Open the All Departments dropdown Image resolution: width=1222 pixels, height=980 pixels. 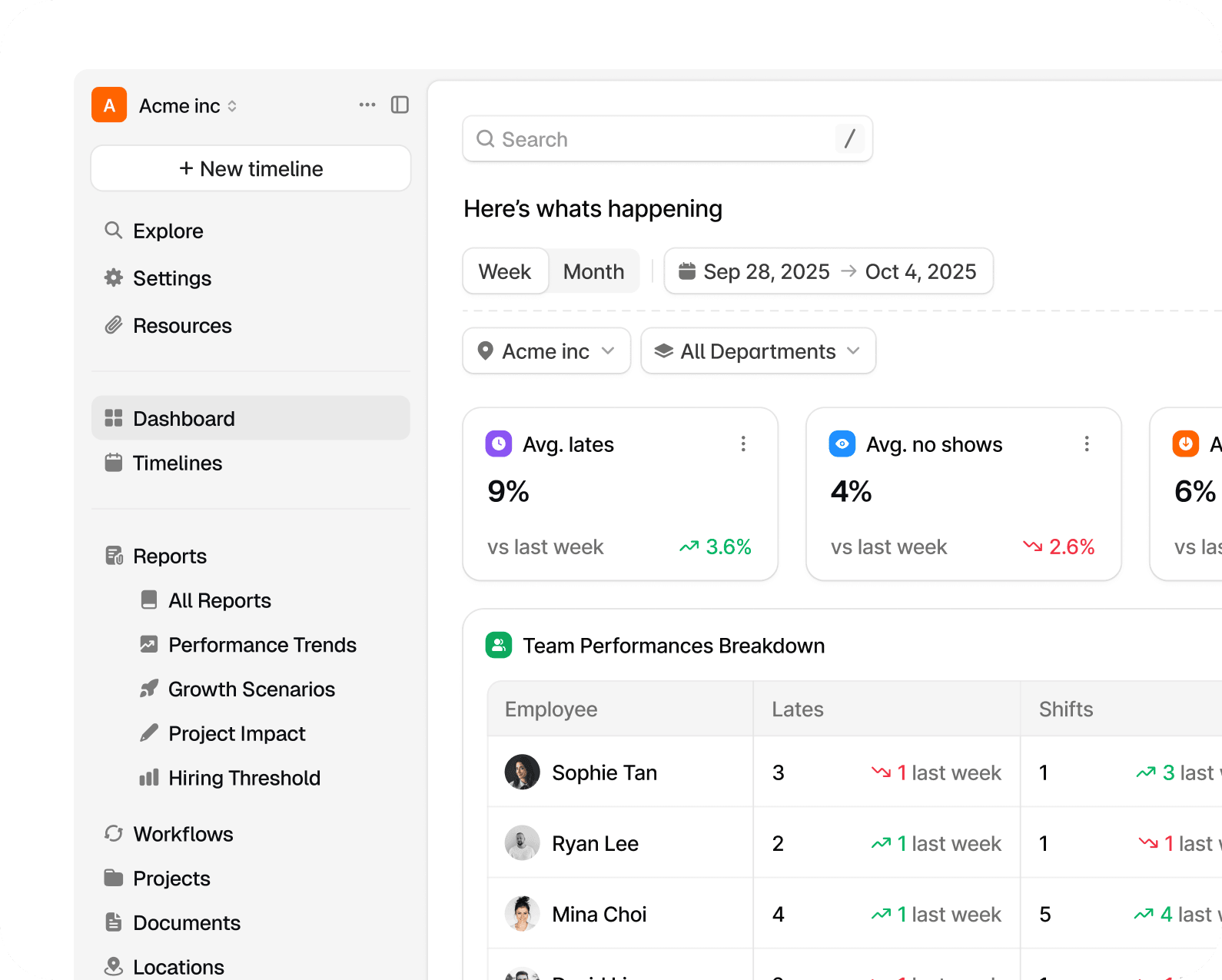[758, 351]
